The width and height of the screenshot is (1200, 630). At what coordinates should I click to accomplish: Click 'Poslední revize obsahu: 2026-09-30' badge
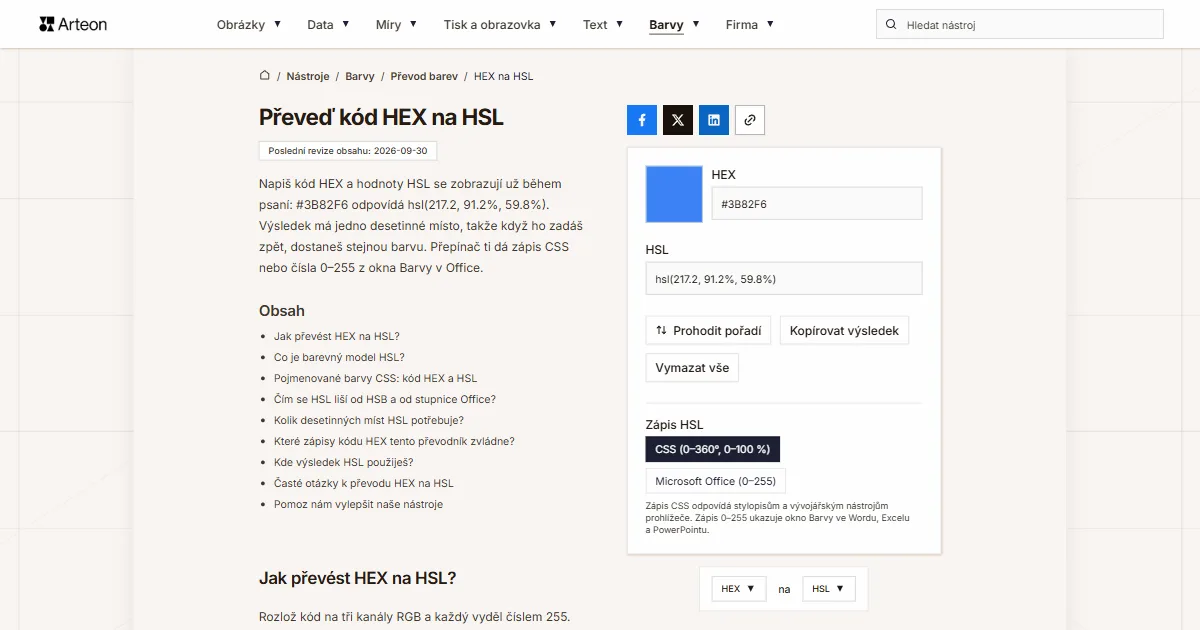coord(348,151)
